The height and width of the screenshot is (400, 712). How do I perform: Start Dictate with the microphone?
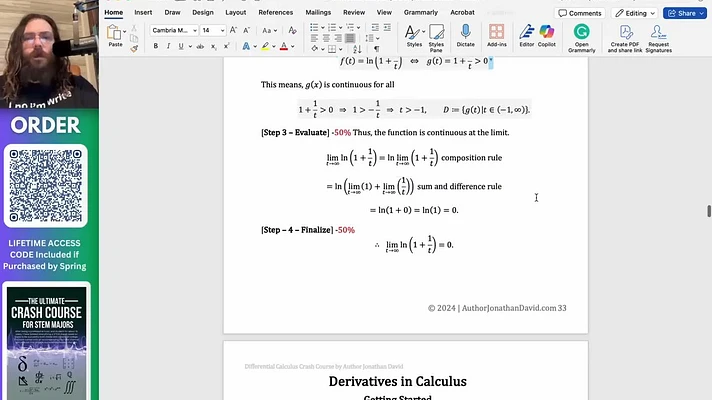[465, 36]
